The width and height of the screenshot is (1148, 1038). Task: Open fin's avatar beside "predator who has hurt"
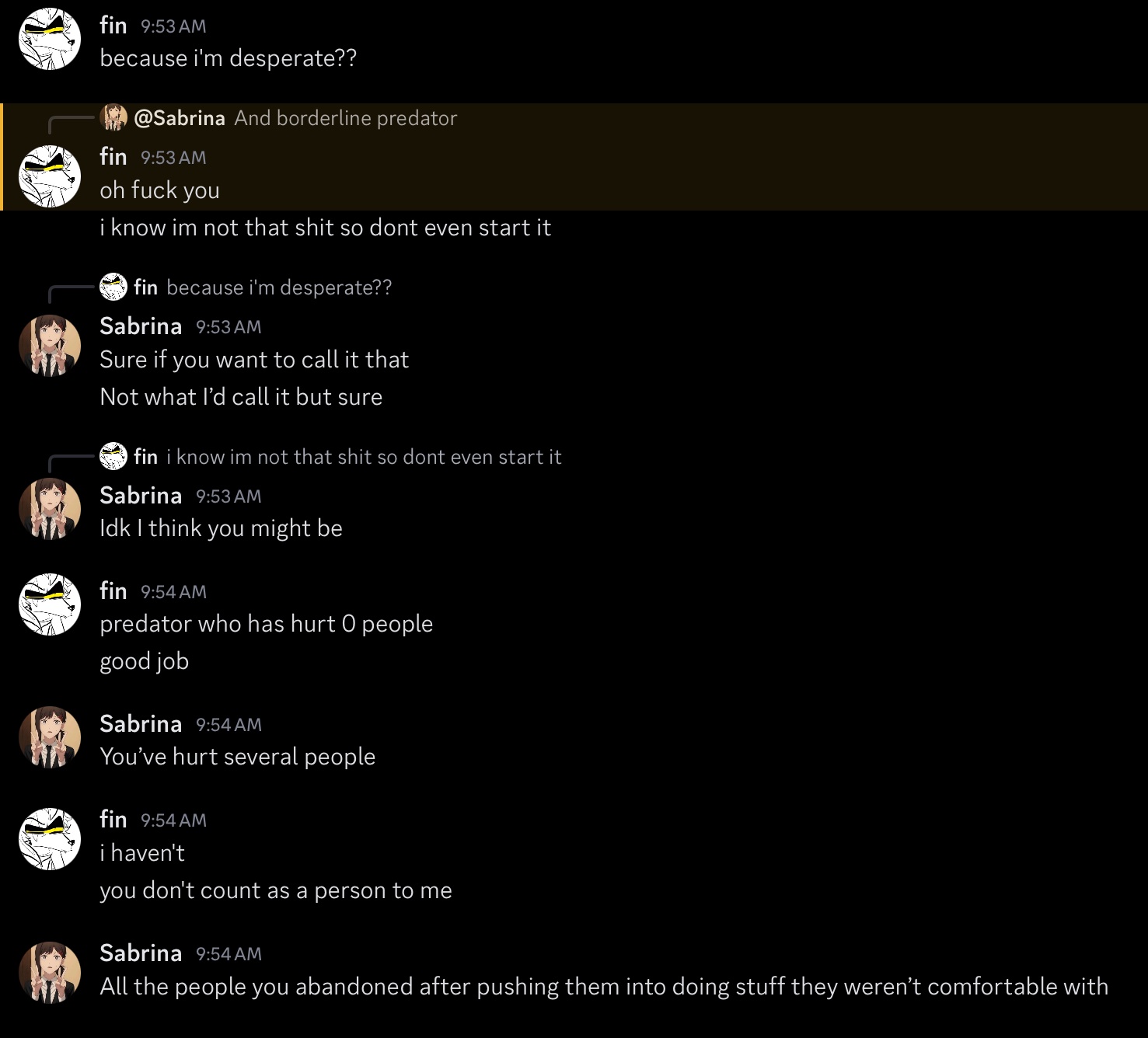pyautogui.click(x=50, y=604)
